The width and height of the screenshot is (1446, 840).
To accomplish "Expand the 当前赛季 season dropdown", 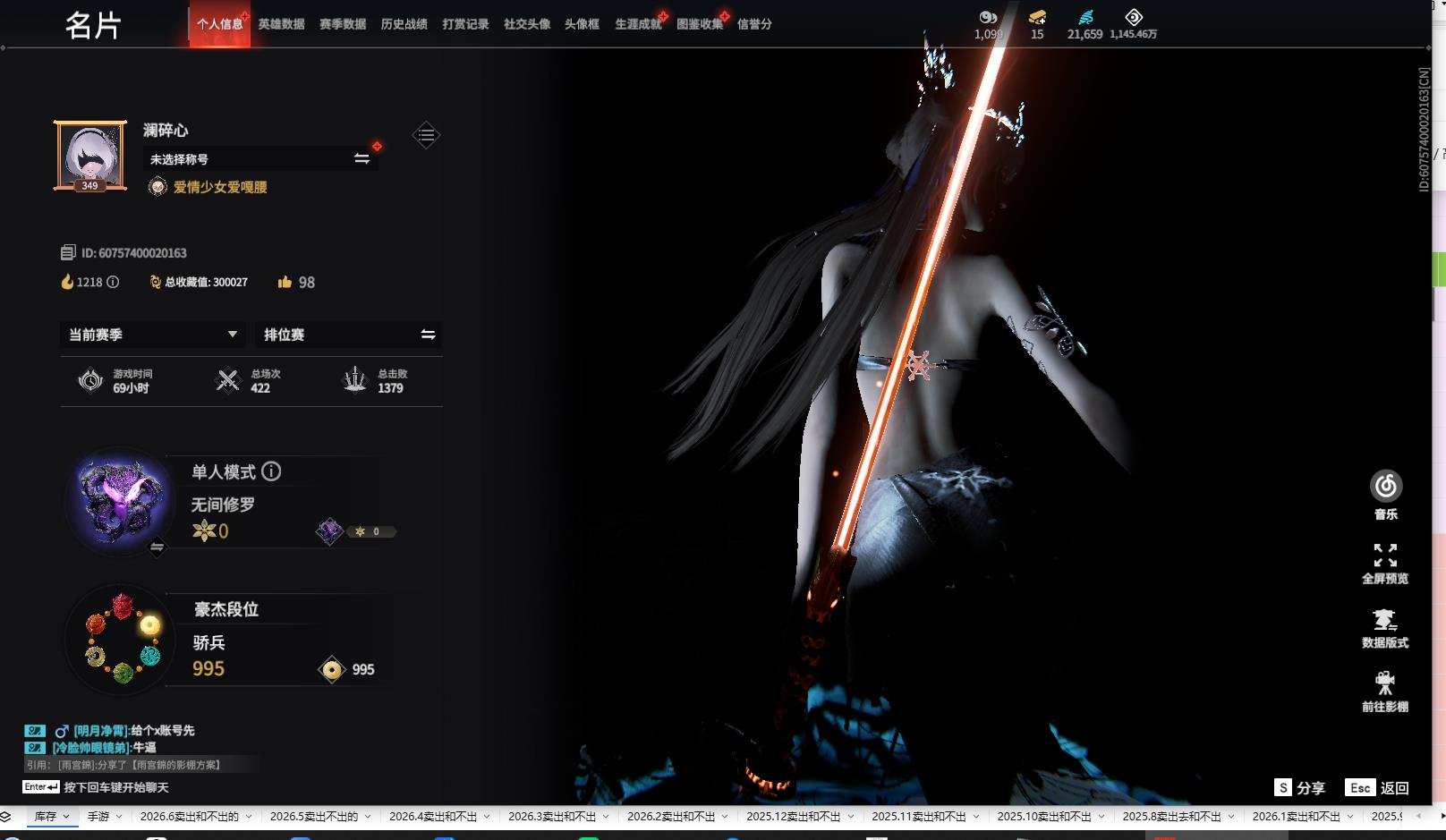I will [x=152, y=335].
